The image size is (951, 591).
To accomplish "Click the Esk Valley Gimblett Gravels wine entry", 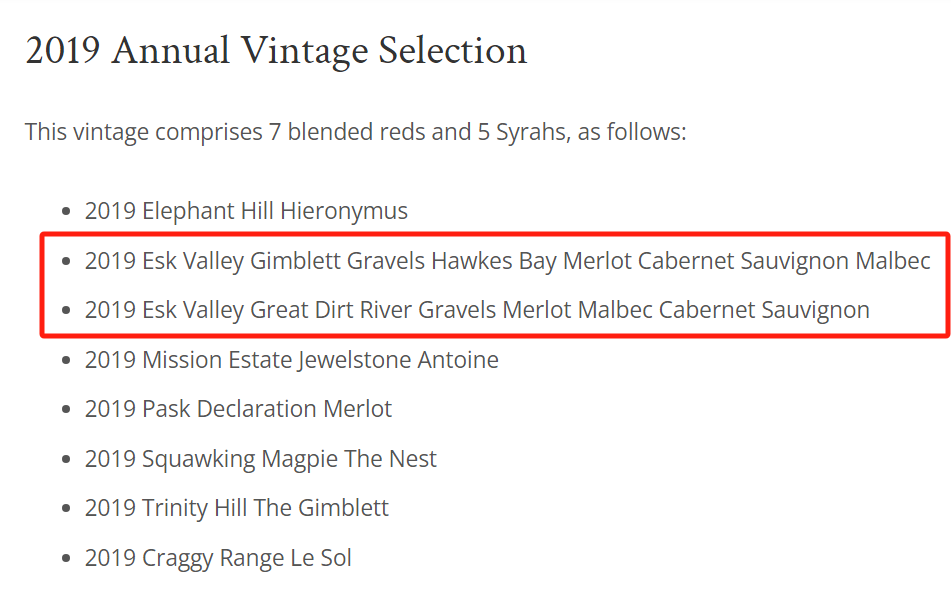I will click(x=507, y=261).
